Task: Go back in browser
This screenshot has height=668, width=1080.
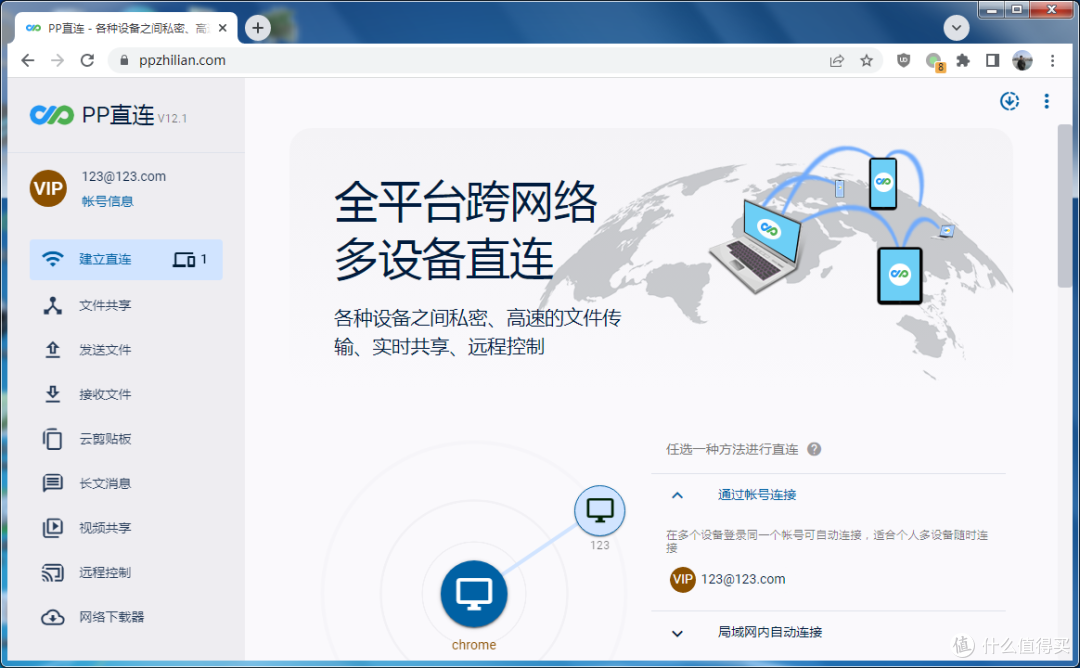Action: (28, 61)
